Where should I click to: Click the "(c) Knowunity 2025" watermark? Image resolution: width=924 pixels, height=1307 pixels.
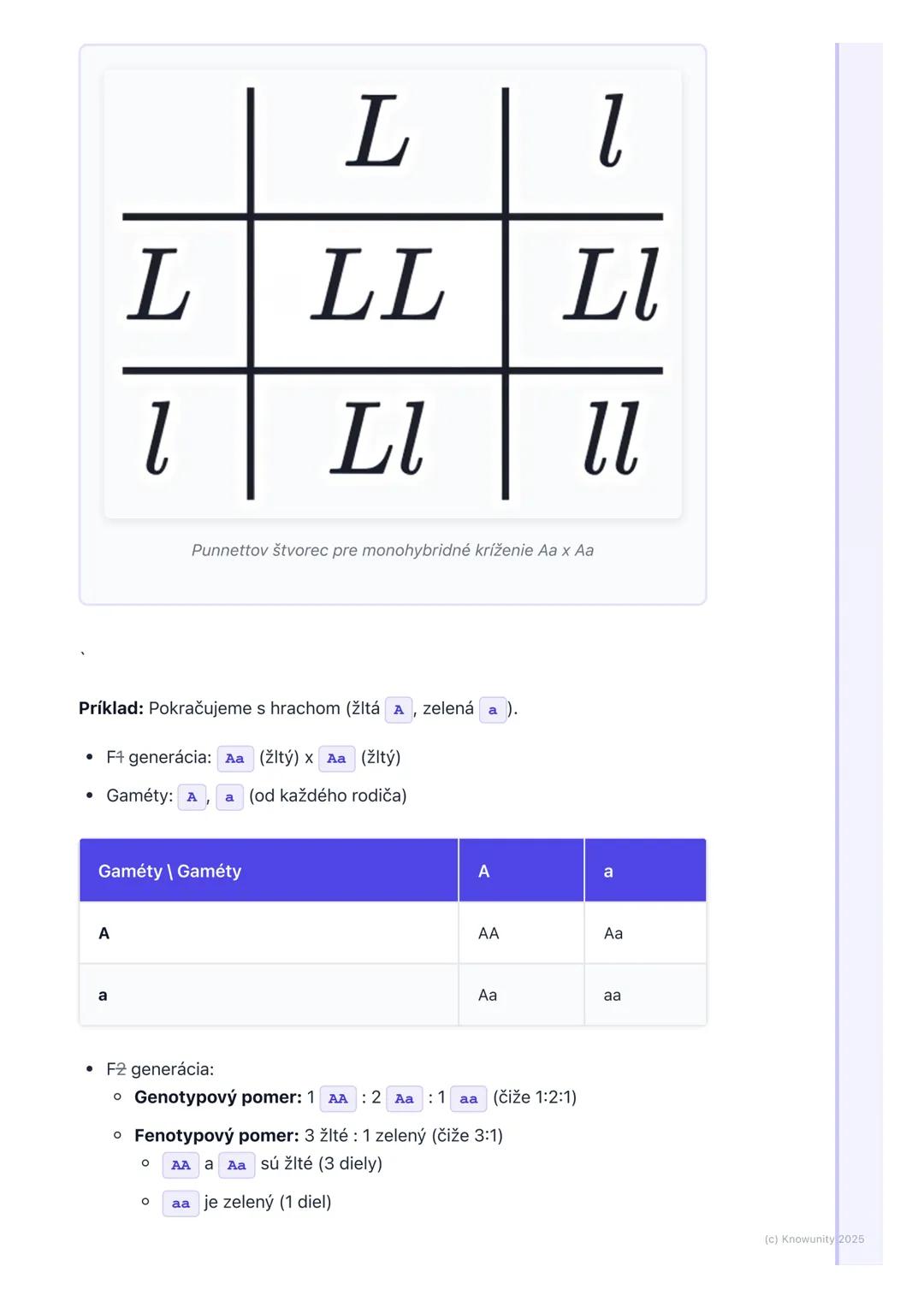[x=814, y=1239]
